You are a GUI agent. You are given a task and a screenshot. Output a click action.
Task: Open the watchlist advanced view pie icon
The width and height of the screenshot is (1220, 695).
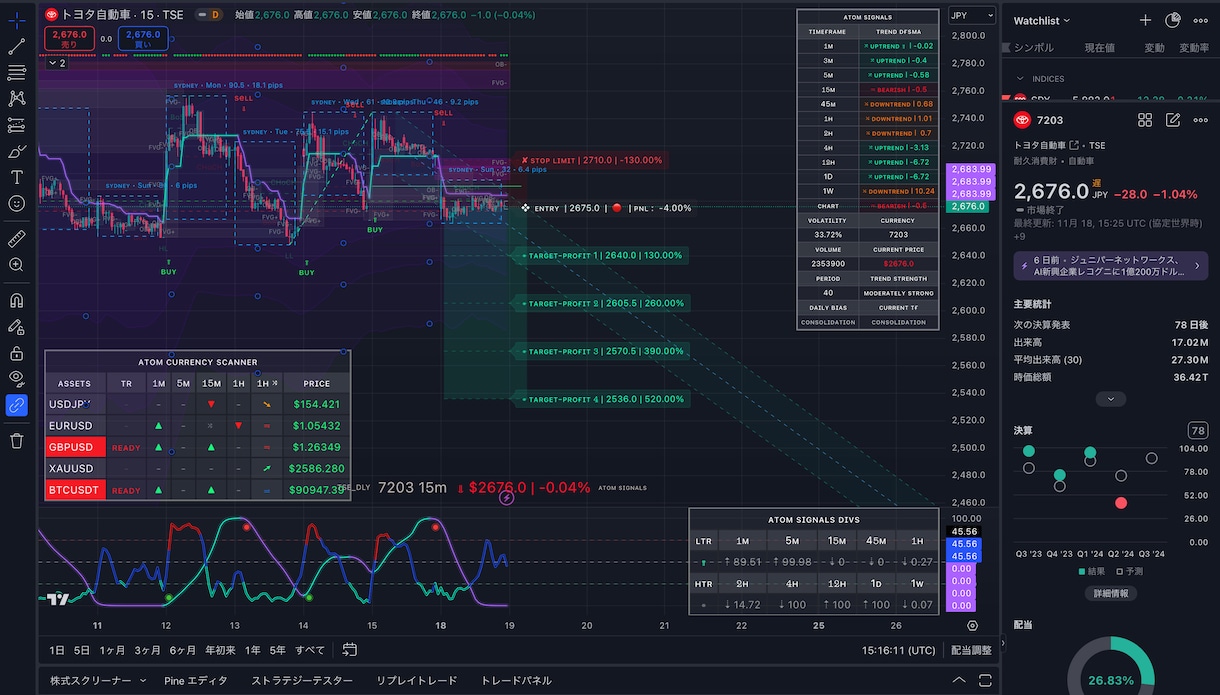coord(1173,20)
